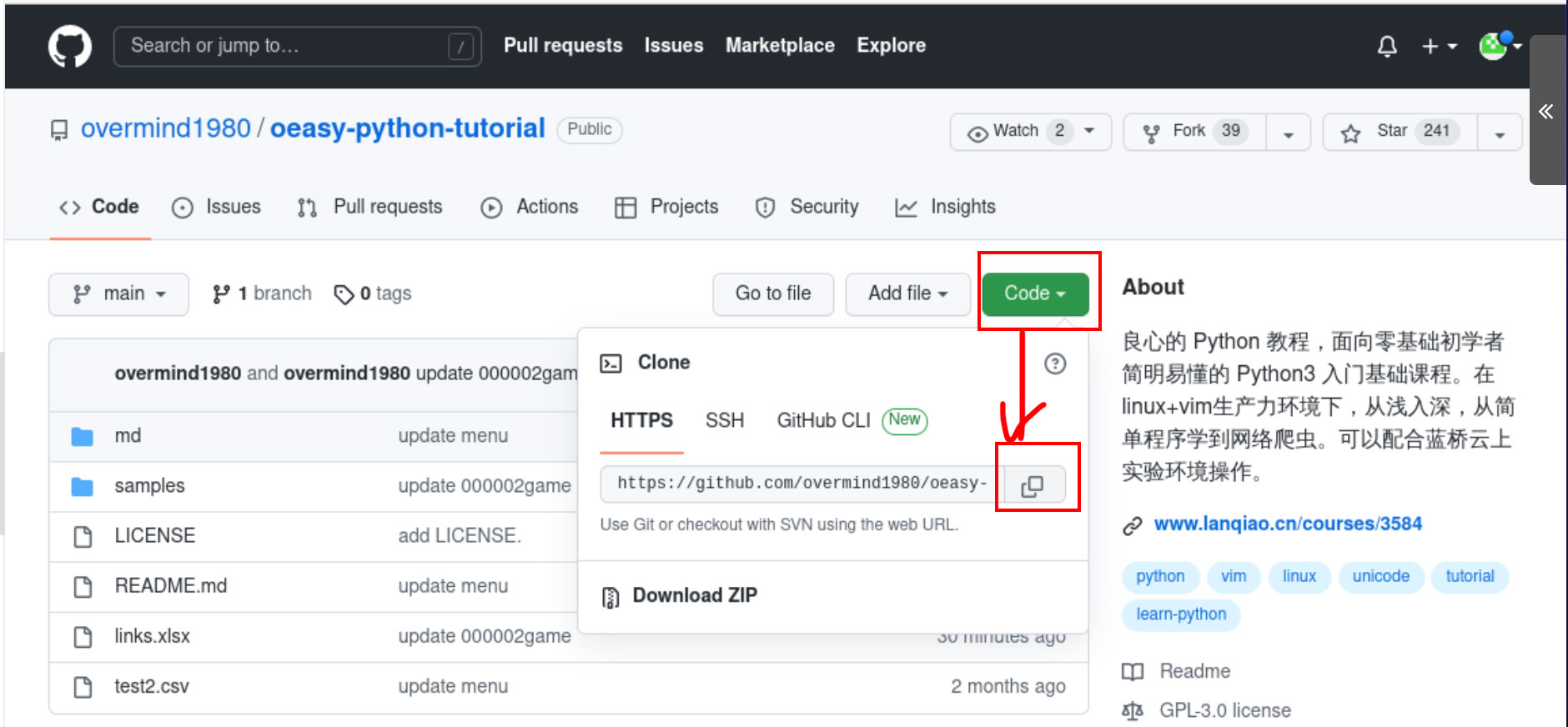Click the samples folder icon
This screenshot has height=727, width=1568.
pyautogui.click(x=82, y=487)
